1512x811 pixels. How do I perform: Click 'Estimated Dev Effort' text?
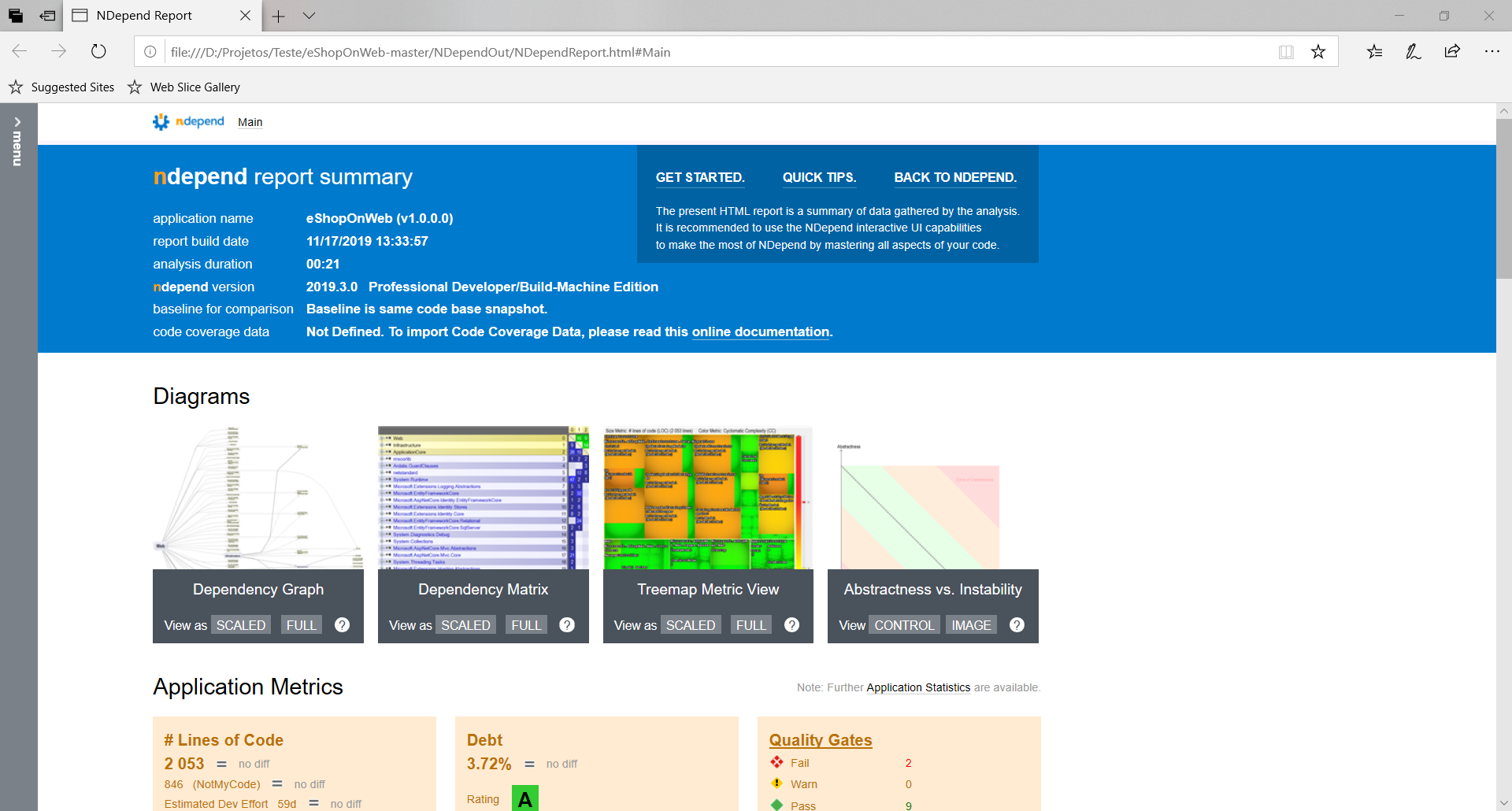pos(217,804)
